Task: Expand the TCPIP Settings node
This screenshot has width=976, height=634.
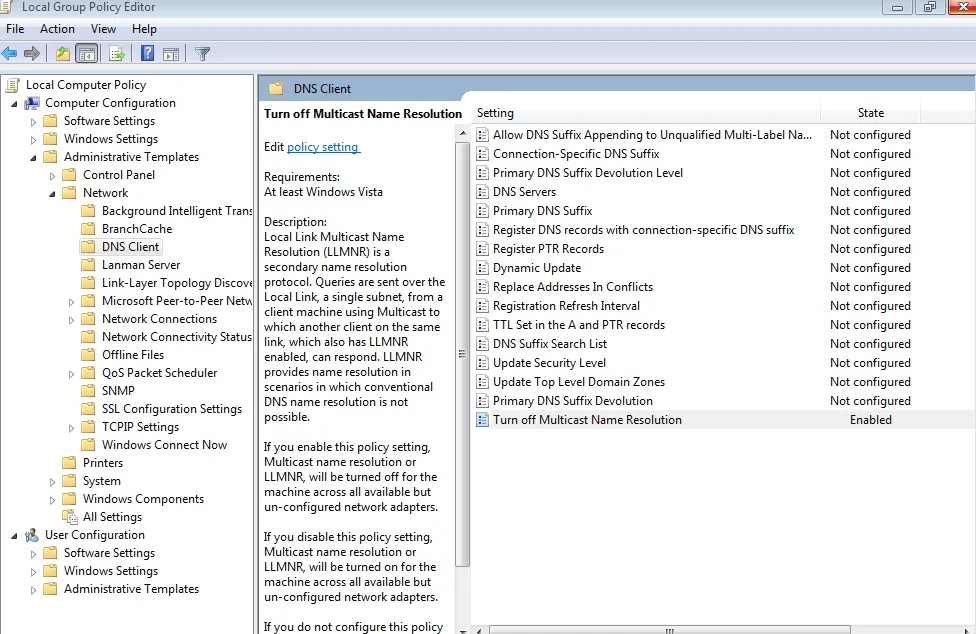Action: pos(71,427)
